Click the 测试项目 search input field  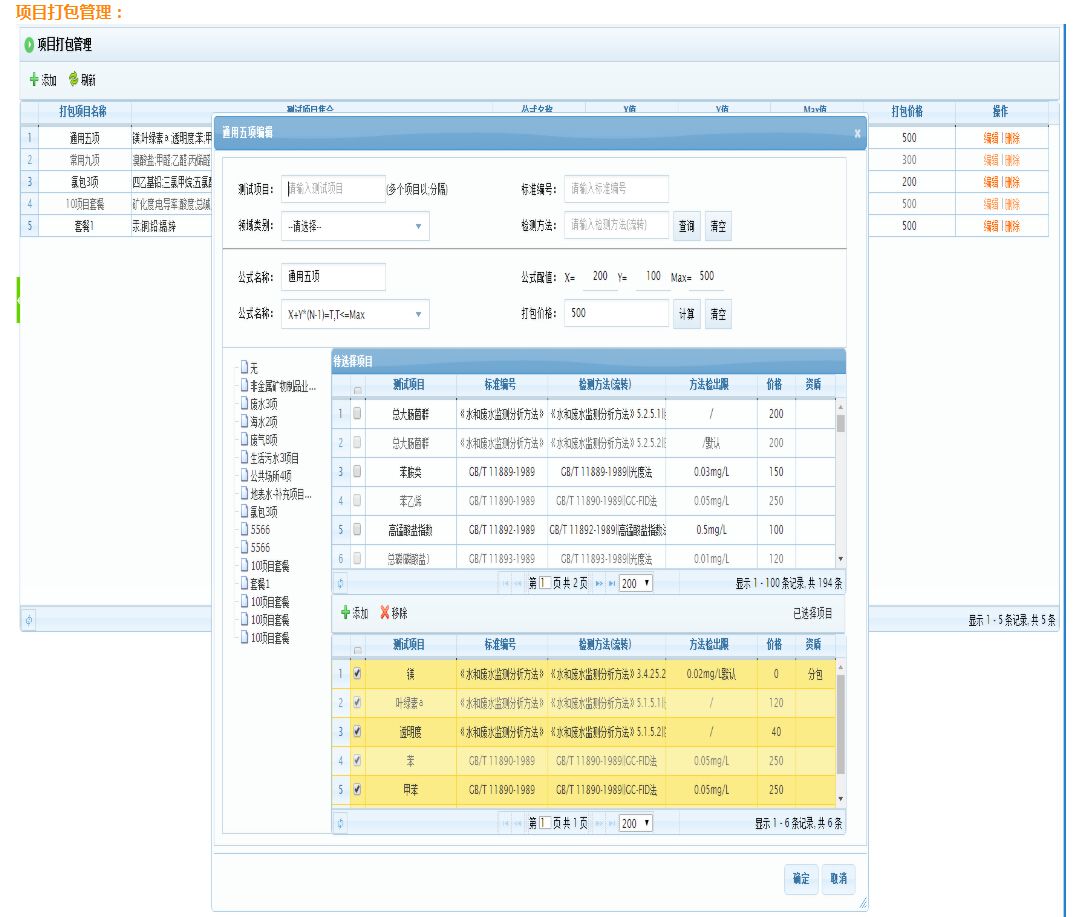click(334, 189)
